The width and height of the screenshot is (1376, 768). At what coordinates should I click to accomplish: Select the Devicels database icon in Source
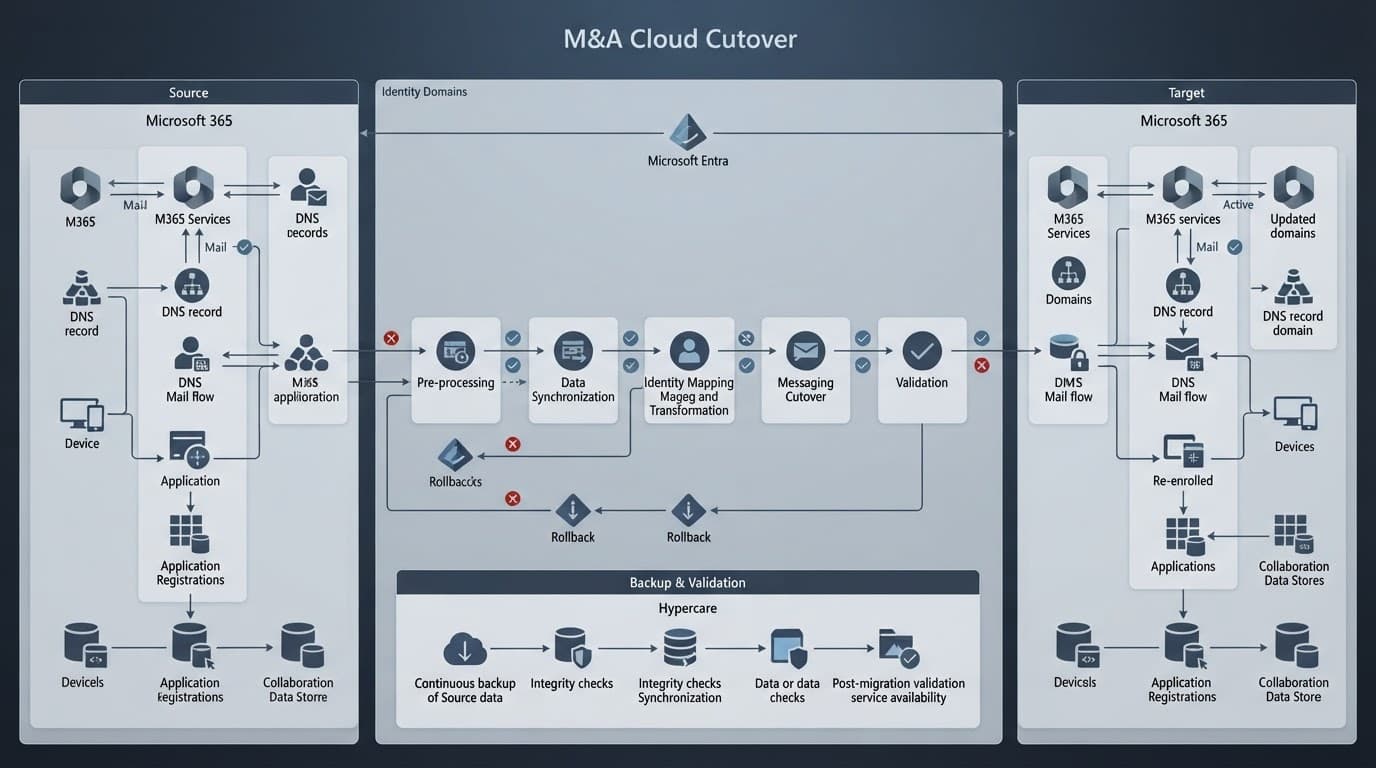coord(84,645)
